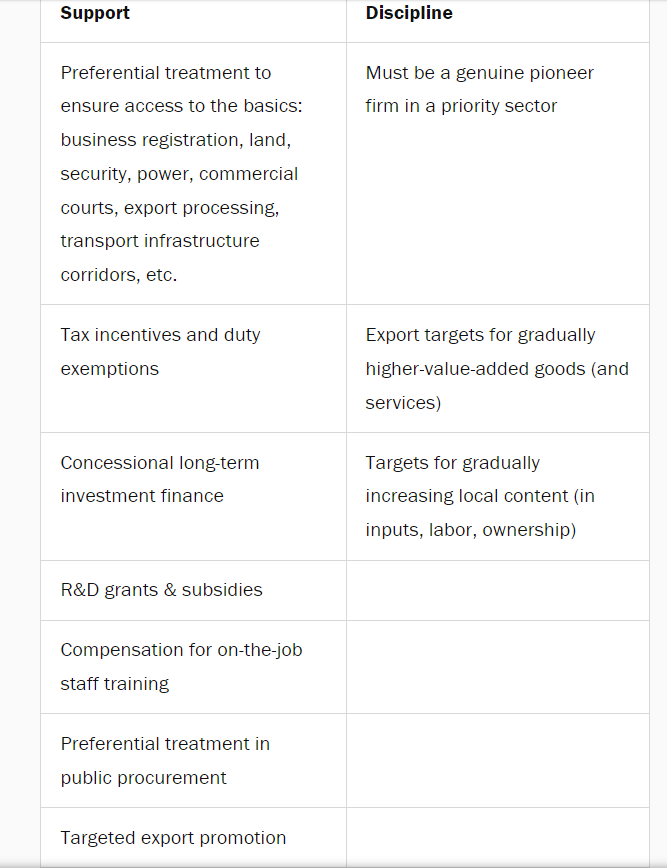The width and height of the screenshot is (667, 868).
Task: Click the empty Discipline cell beside R&D grants
Action: [497, 590]
